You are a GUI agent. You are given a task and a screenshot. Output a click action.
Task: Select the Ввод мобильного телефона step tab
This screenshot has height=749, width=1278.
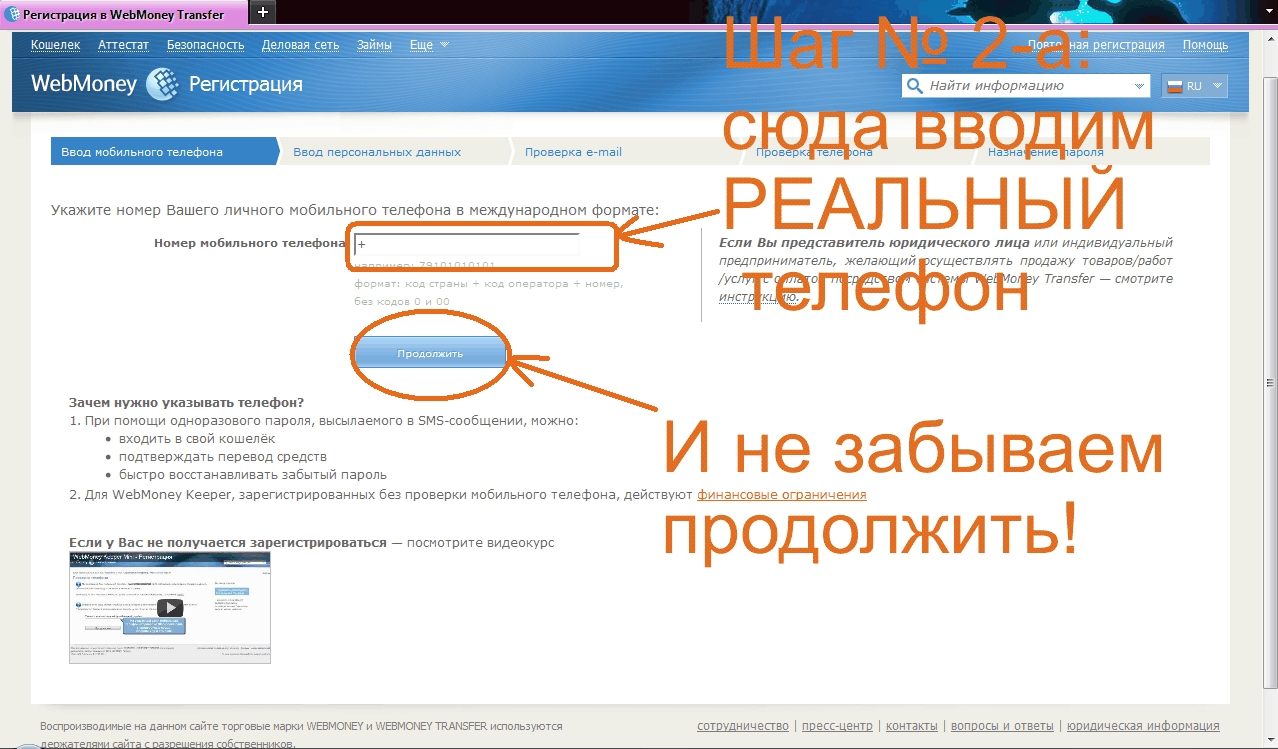click(164, 152)
